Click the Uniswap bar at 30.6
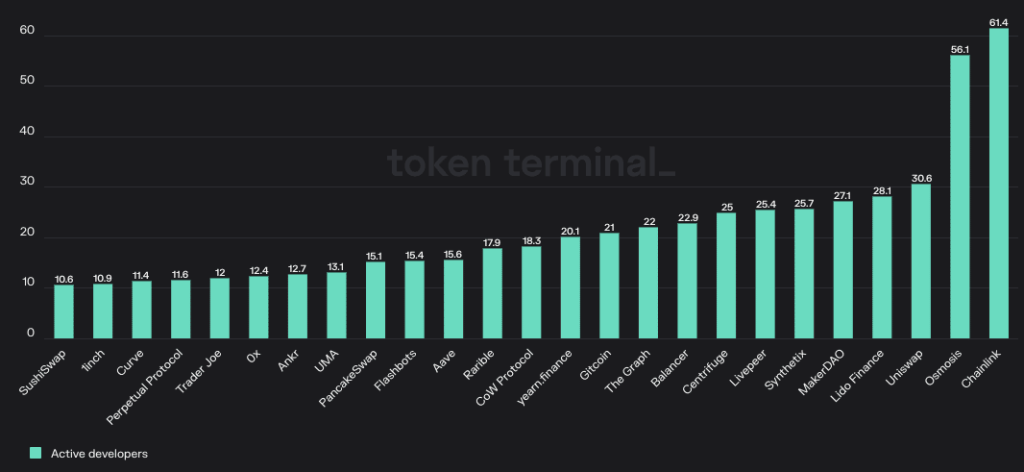 [x=921, y=261]
